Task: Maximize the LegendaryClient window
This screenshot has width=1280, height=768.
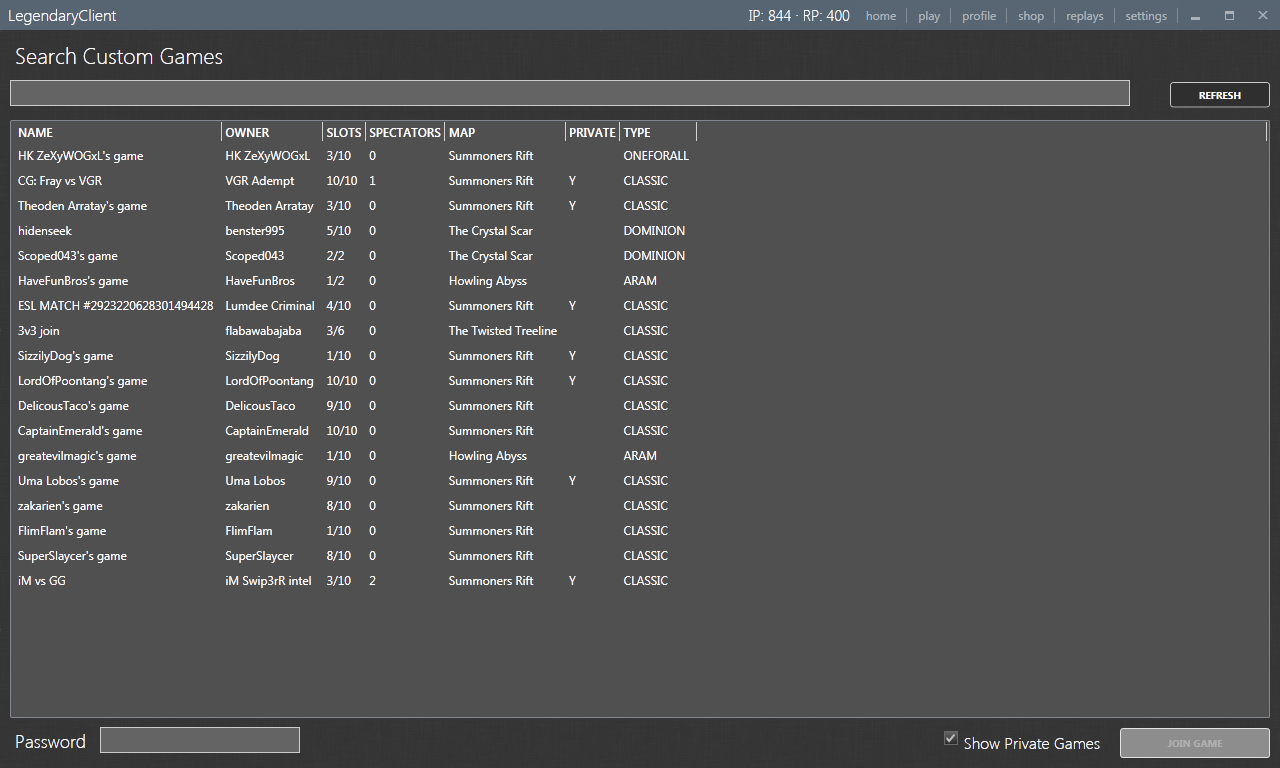Action: point(1229,15)
